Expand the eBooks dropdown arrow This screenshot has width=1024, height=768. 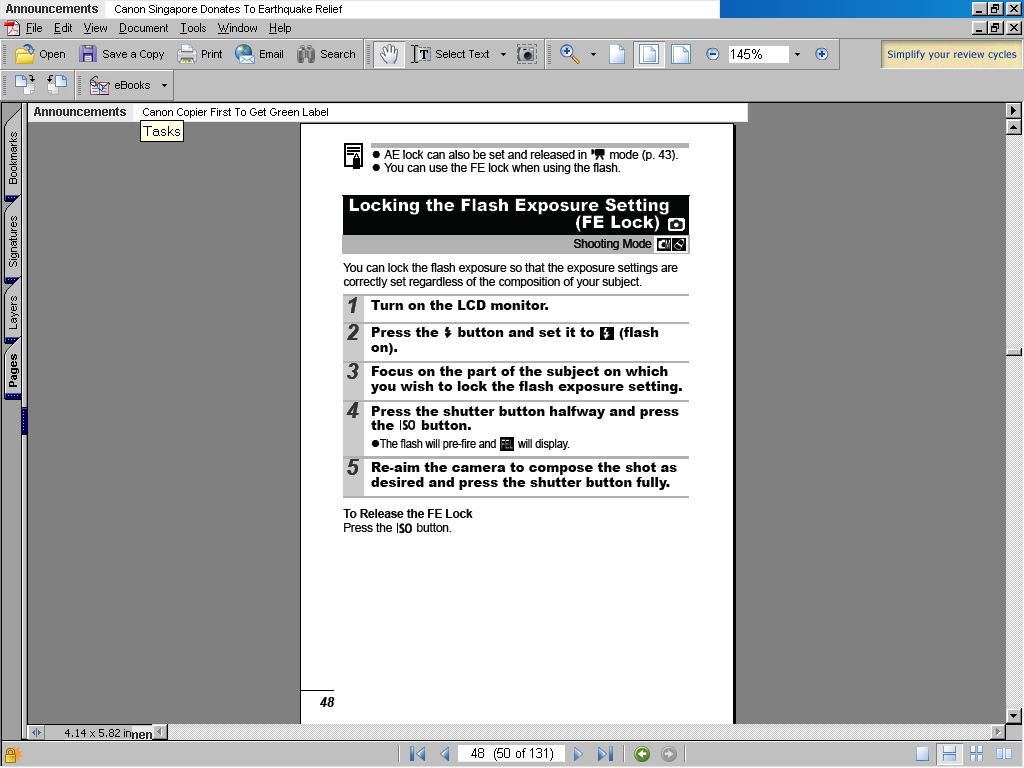pos(165,85)
